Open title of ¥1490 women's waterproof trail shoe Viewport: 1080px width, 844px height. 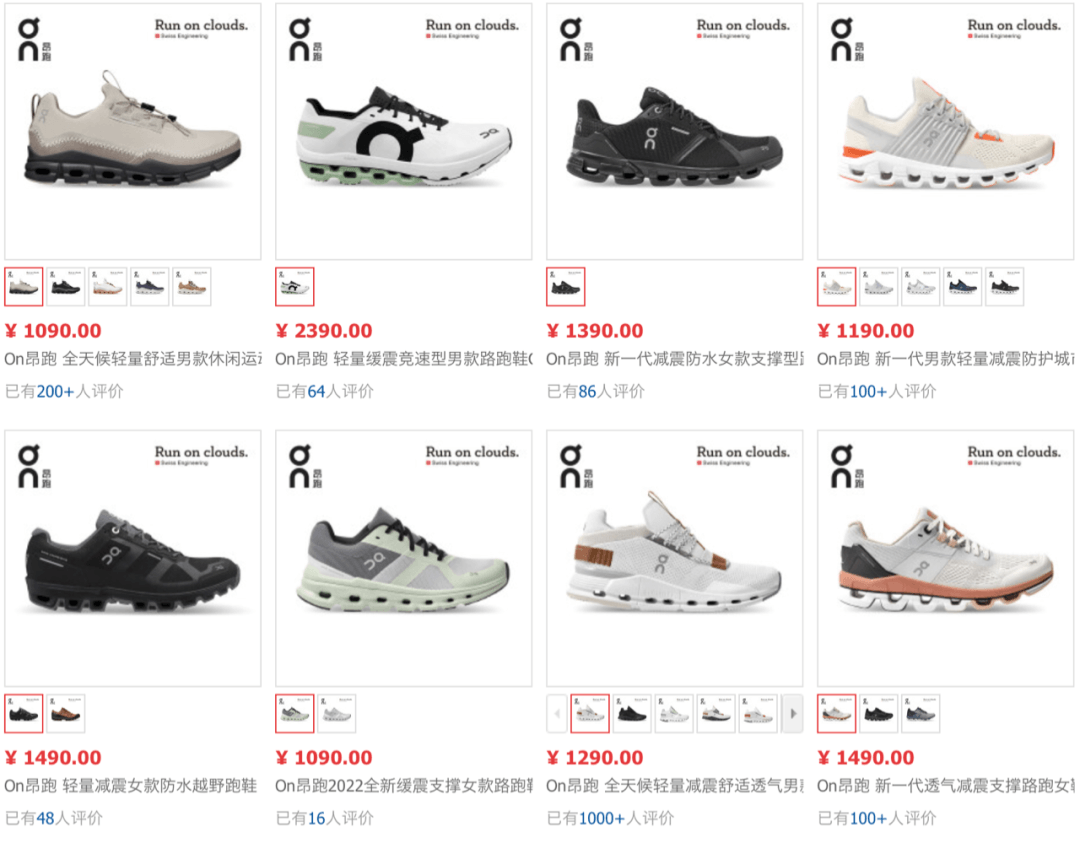coord(131,786)
